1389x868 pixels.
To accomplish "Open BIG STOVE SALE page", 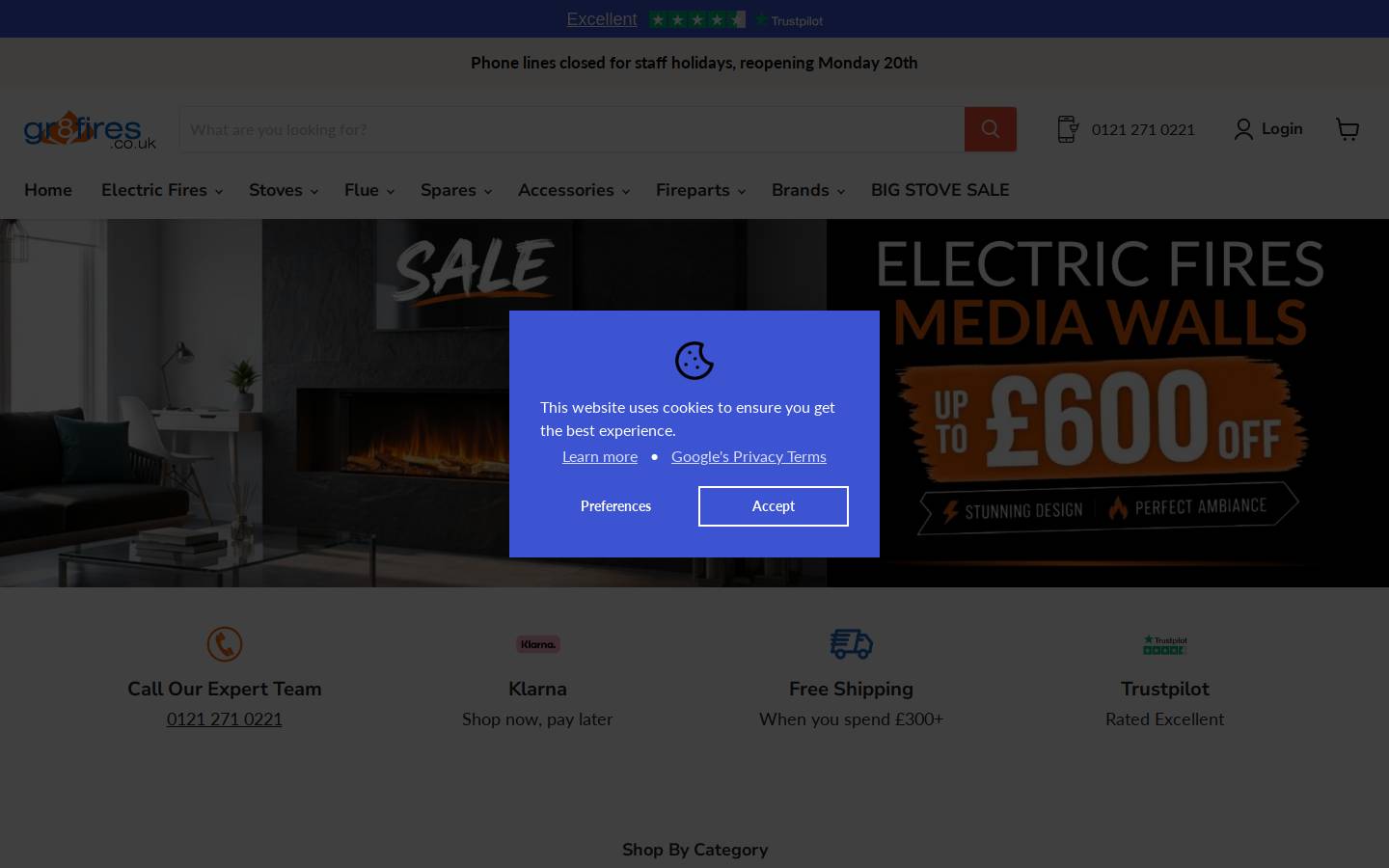I will (x=940, y=190).
